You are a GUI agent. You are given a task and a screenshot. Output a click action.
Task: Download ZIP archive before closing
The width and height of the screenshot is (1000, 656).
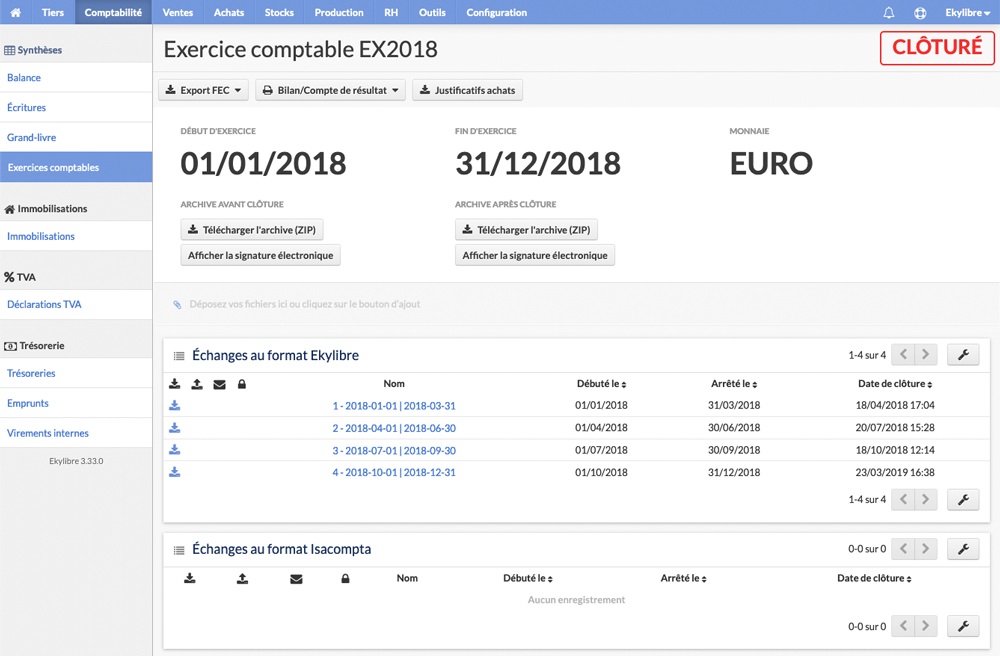(x=252, y=230)
